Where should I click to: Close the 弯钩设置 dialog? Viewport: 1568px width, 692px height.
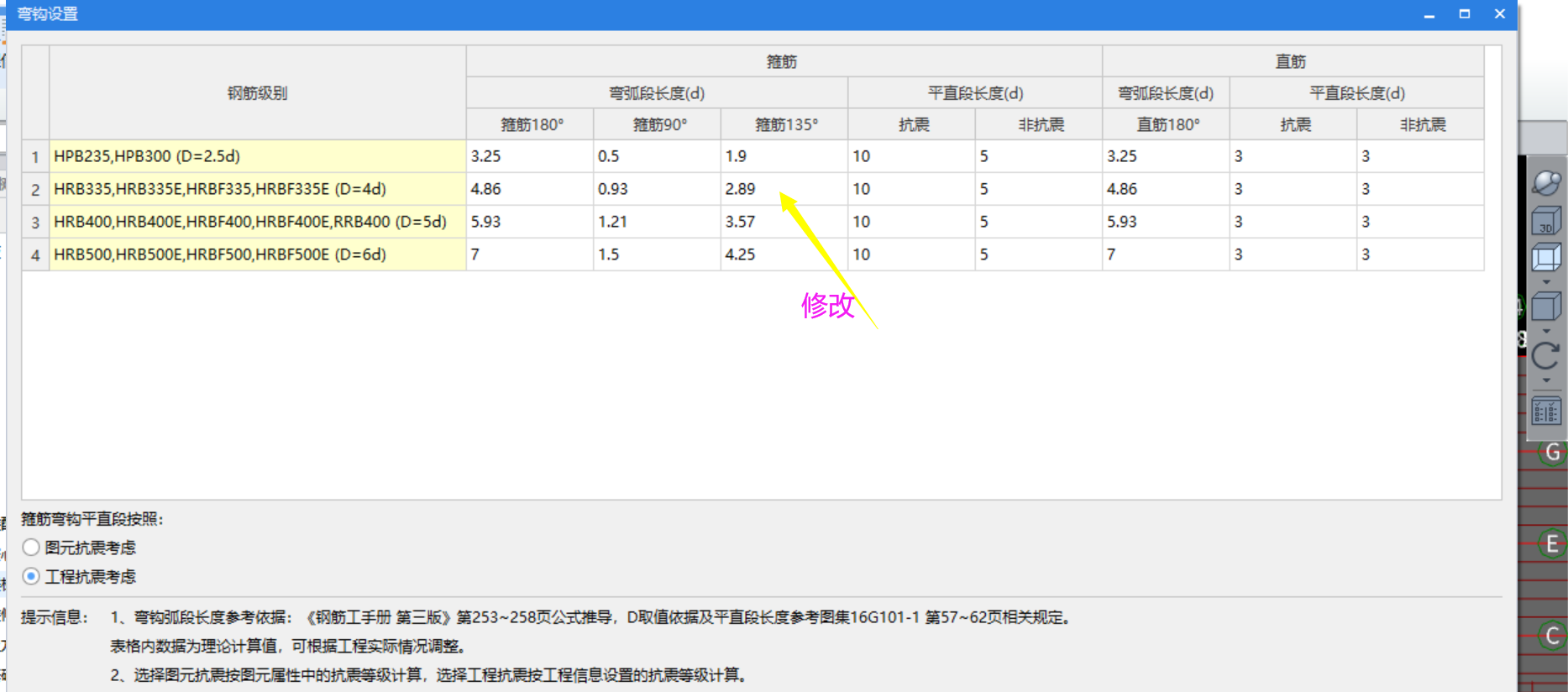[1500, 14]
